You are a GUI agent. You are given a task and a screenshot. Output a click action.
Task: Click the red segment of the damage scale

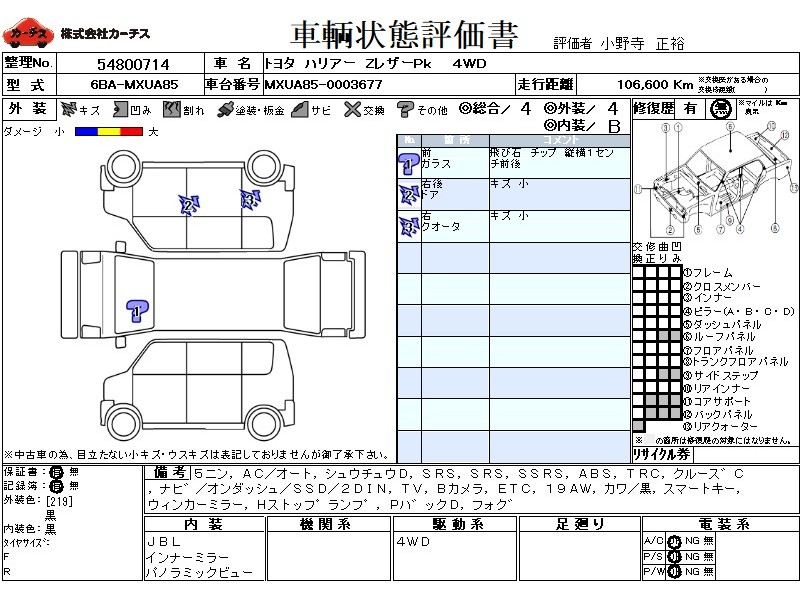(132, 132)
